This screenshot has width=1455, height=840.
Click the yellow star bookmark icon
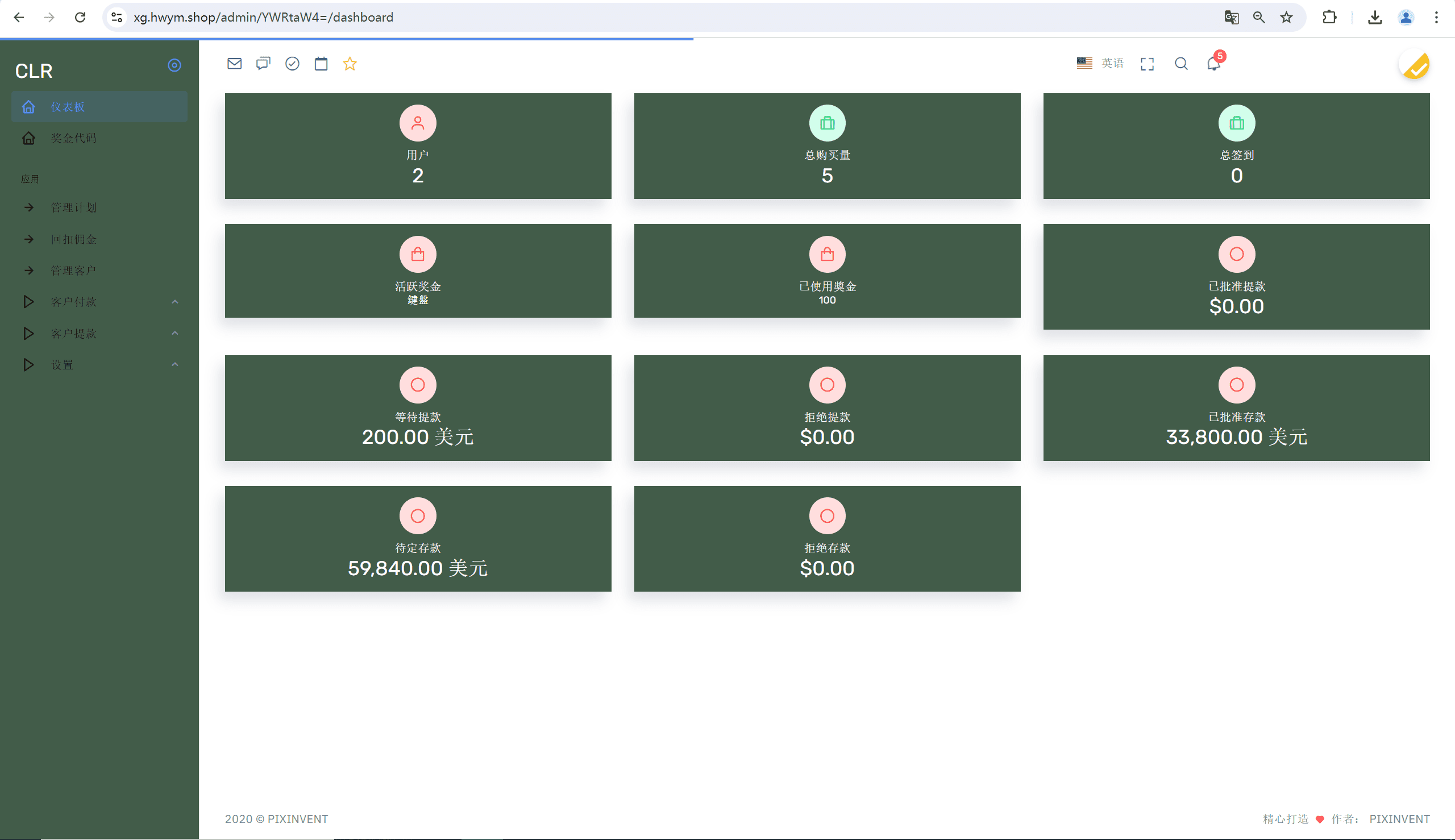click(350, 64)
